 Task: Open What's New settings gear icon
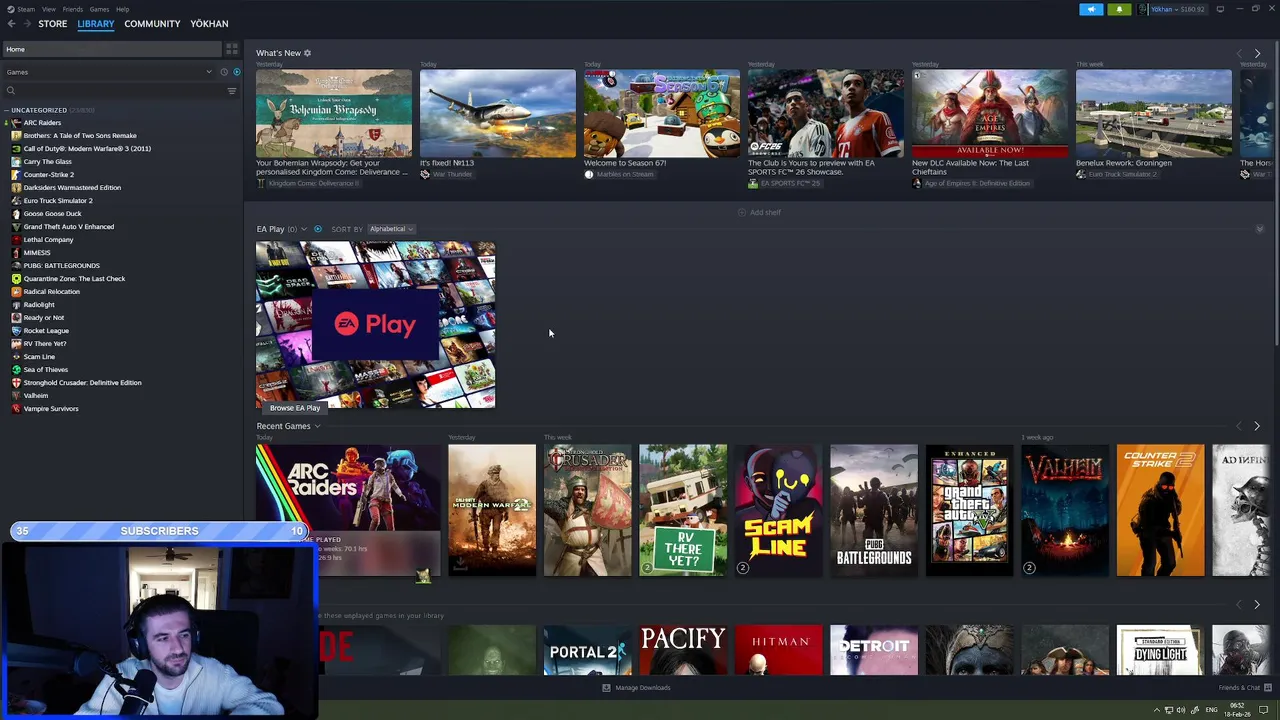[x=307, y=53]
